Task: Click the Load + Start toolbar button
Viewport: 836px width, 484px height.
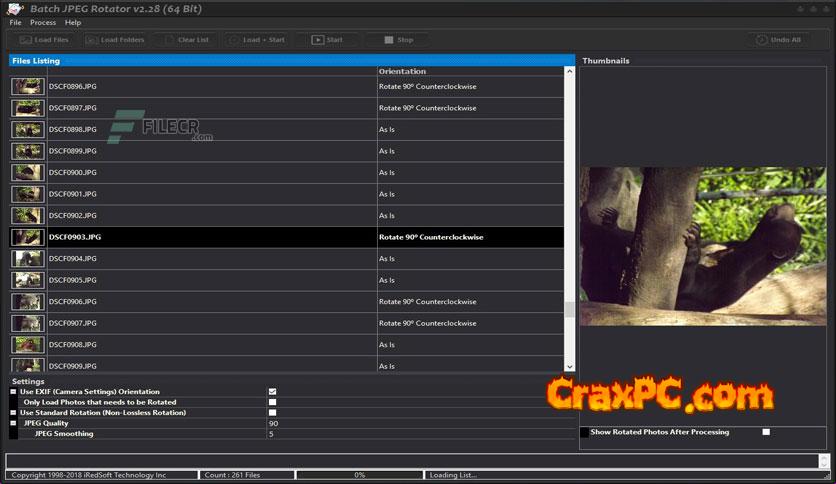Action: tap(256, 40)
